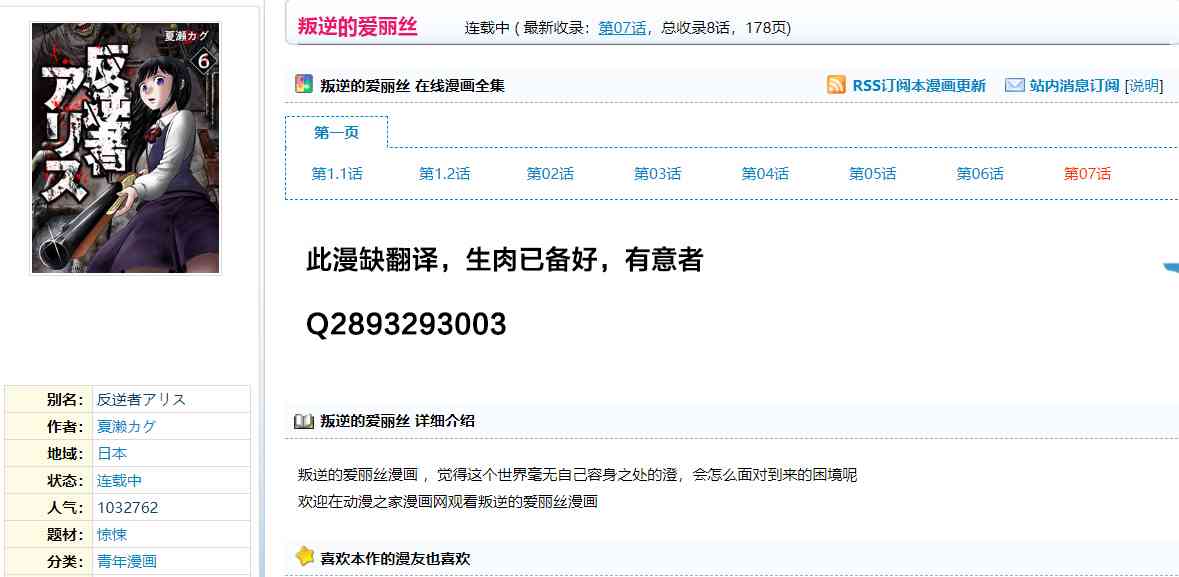
Task: Select the 第一页 tab
Action: pos(336,133)
